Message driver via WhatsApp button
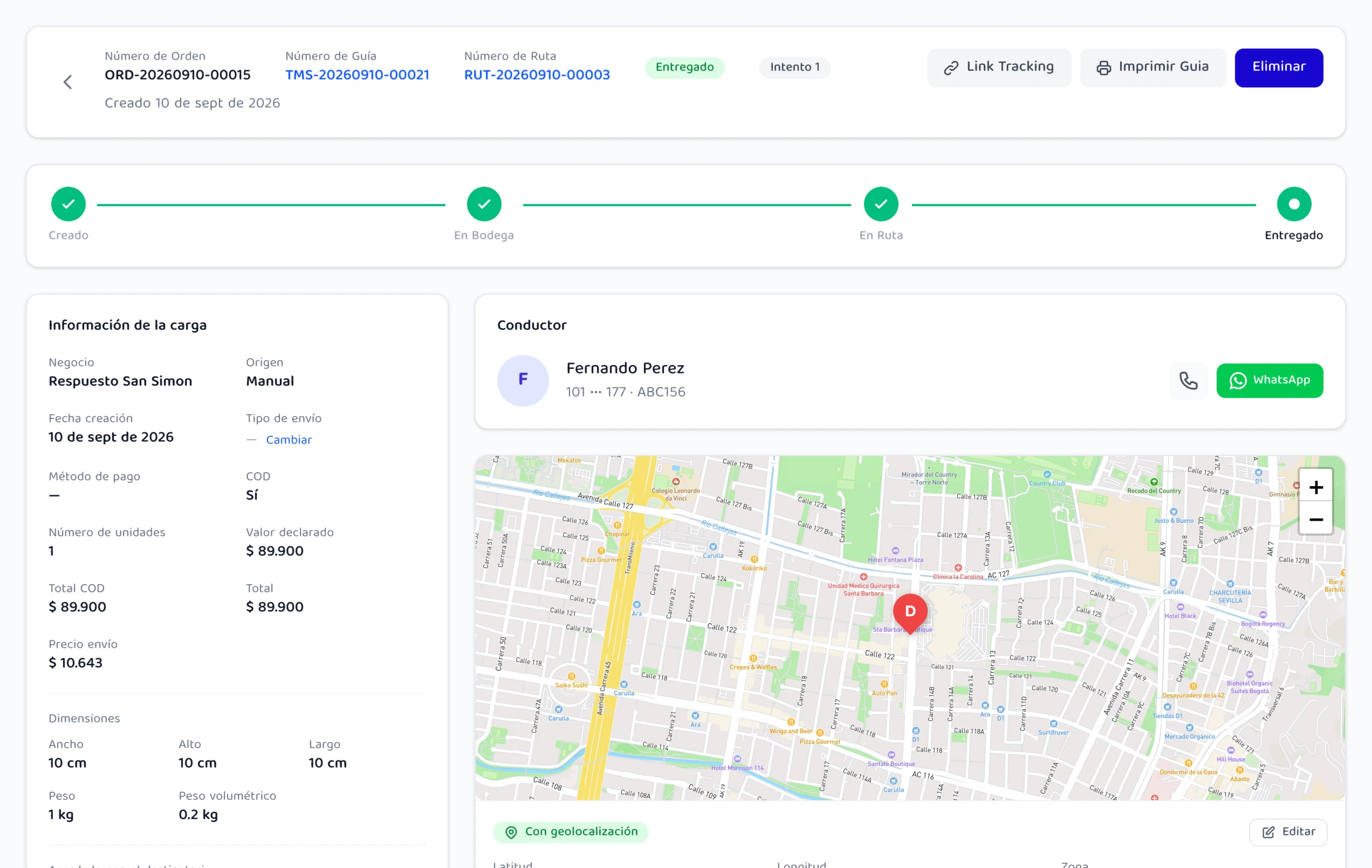The width and height of the screenshot is (1372, 868). point(1269,380)
